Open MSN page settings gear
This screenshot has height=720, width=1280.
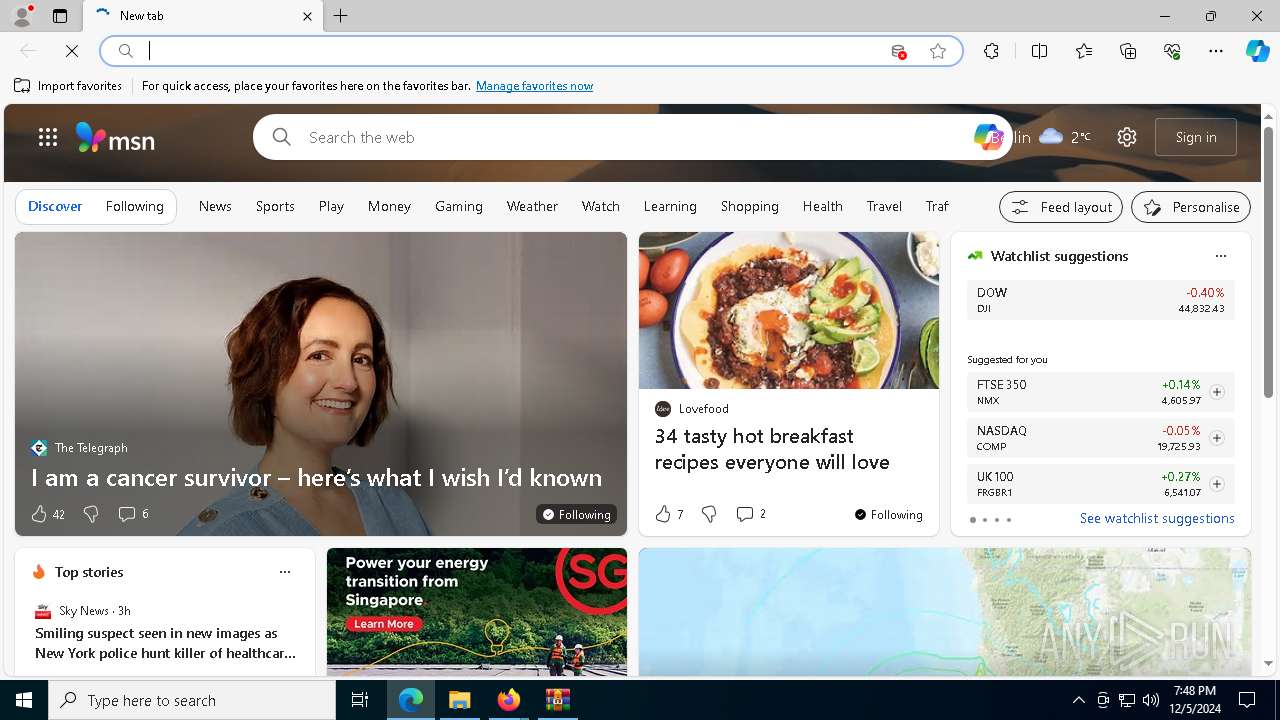coord(1127,137)
